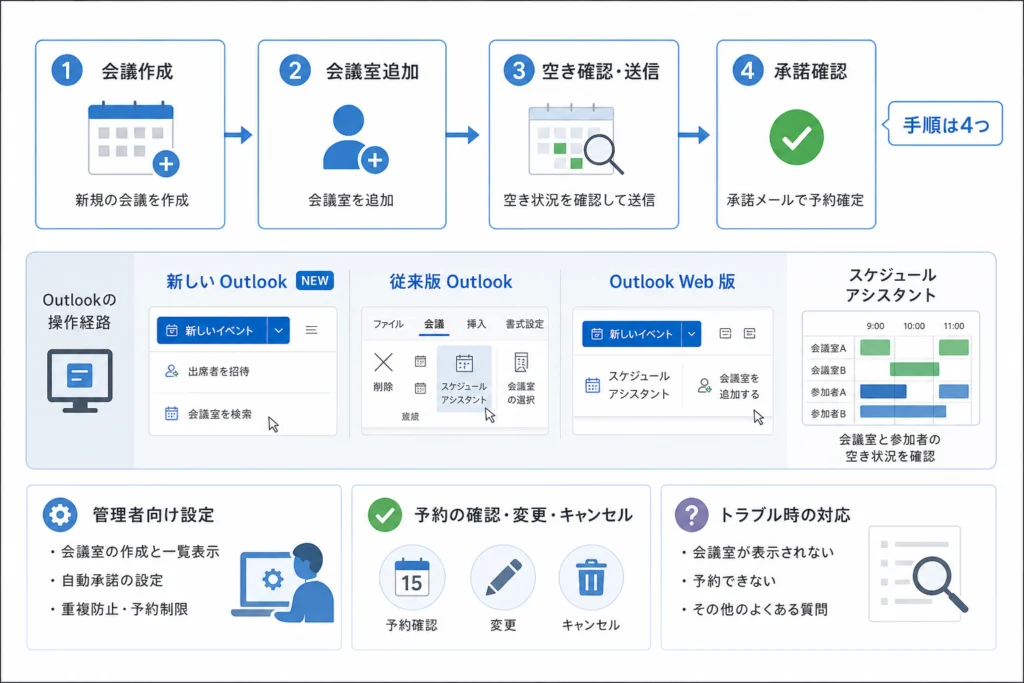Click the 新規の会議を作成 caption

click(132, 200)
